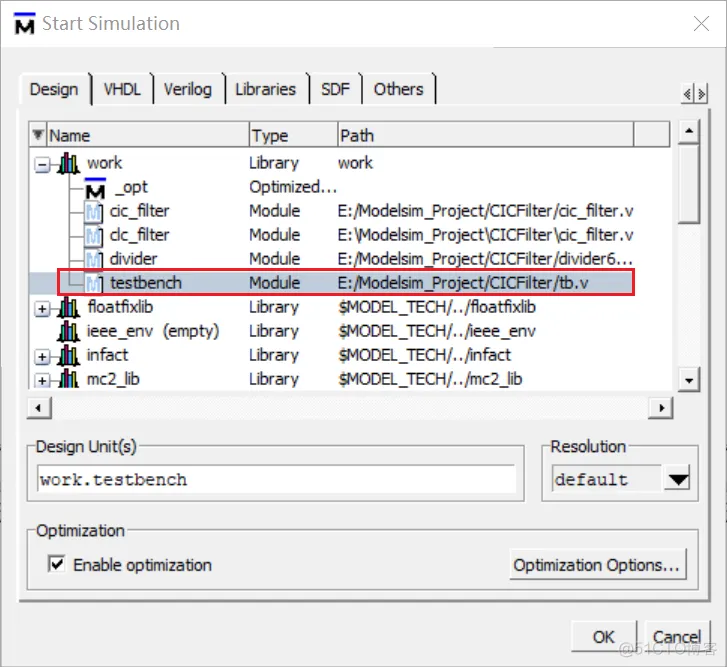Switch to the Design tab
Viewport: 727px width, 667px height.
click(54, 89)
